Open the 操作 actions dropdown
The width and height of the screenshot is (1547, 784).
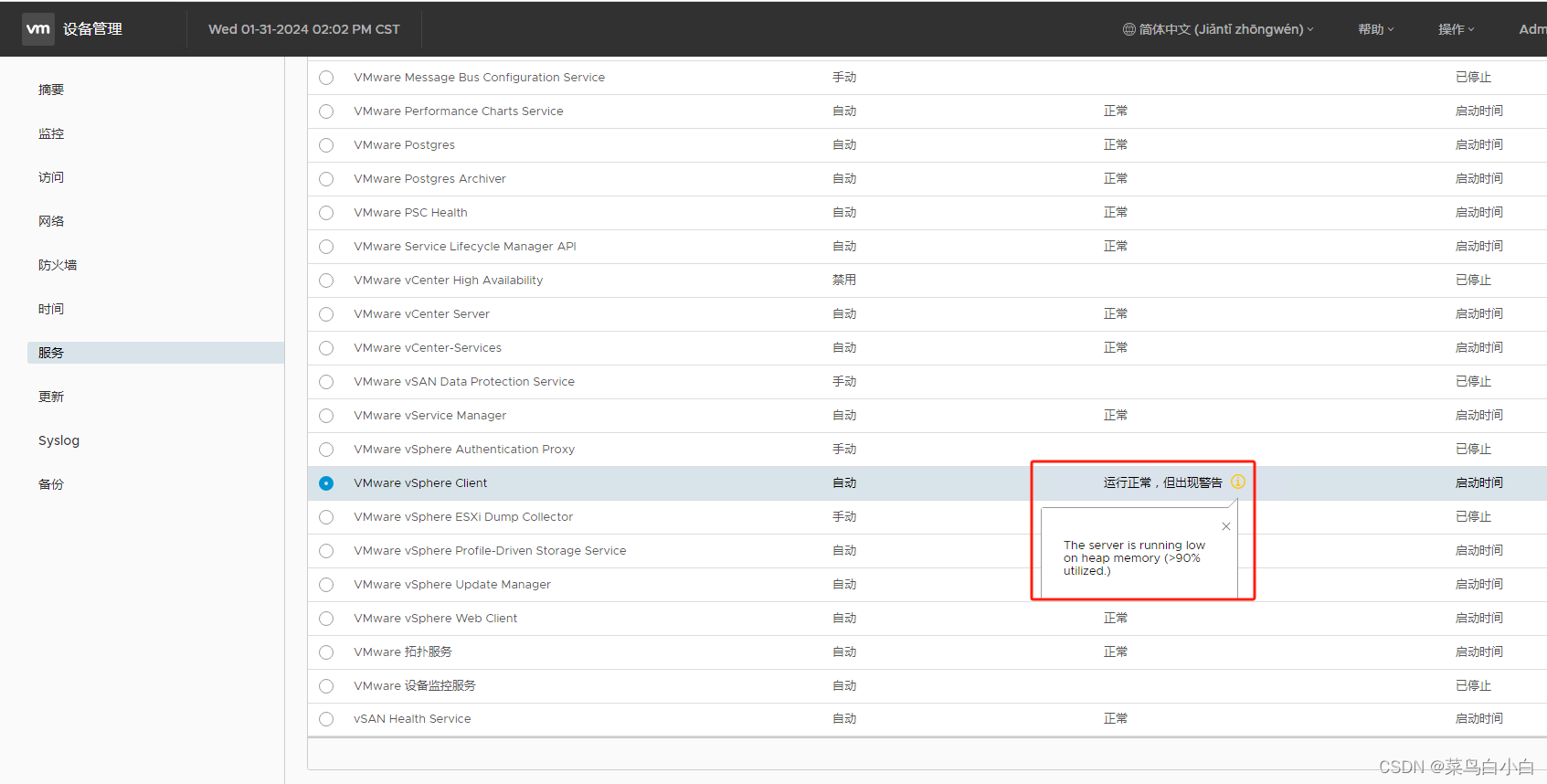[1457, 29]
